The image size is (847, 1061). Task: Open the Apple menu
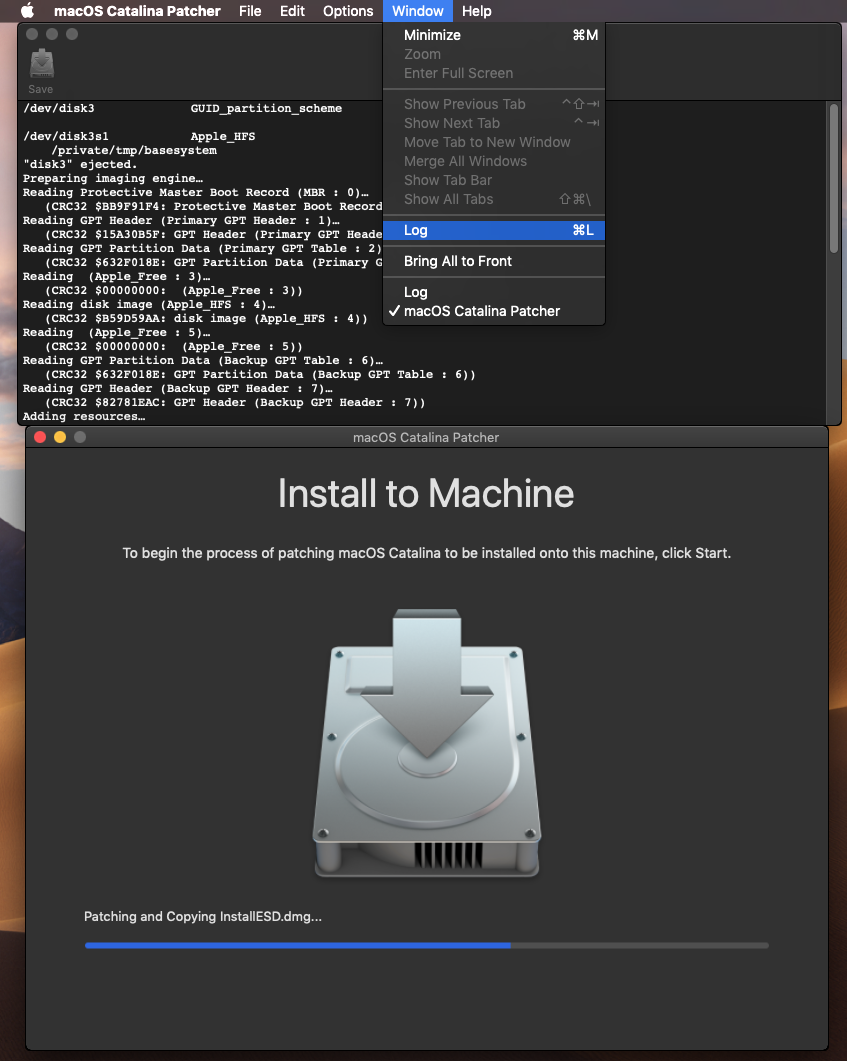(27, 11)
